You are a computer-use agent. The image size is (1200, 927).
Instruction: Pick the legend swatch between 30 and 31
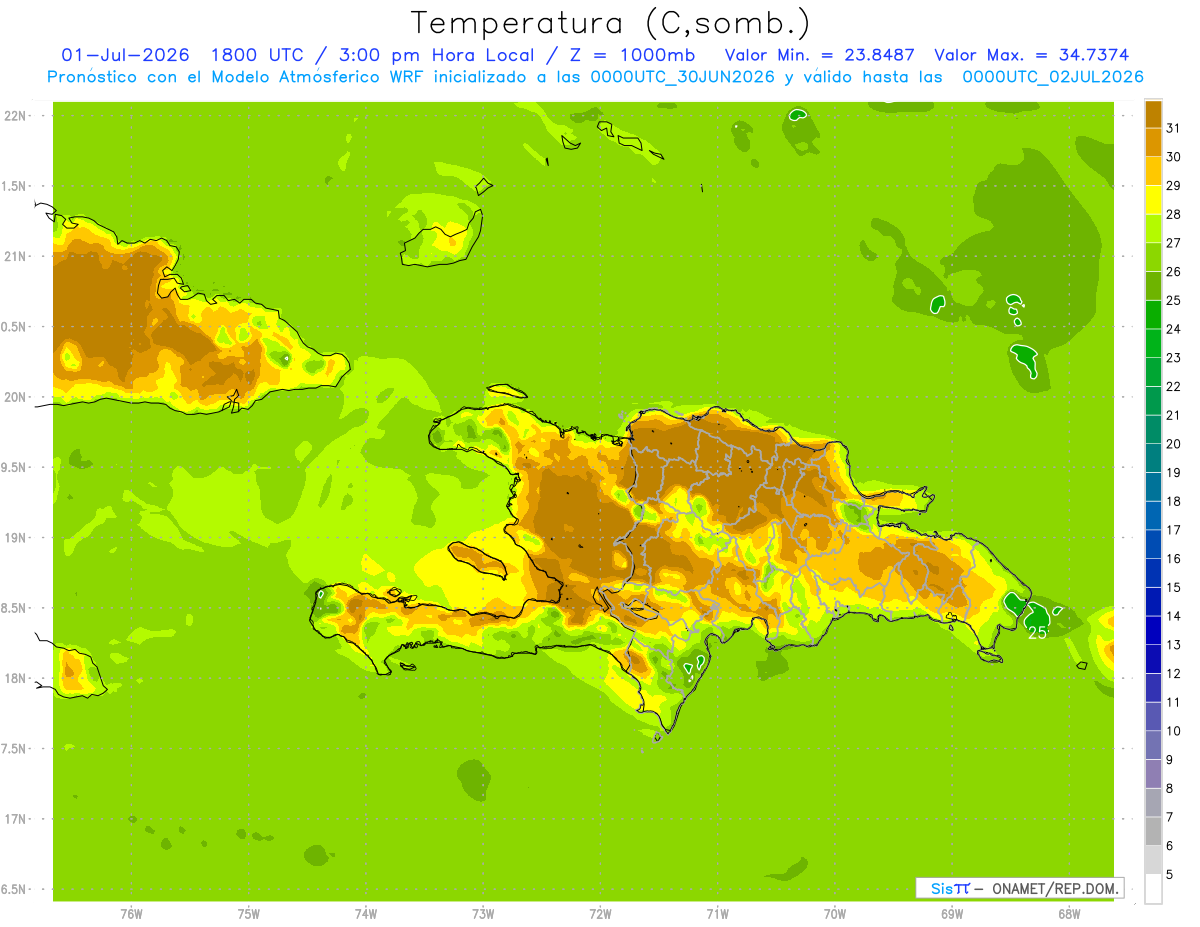click(1153, 142)
